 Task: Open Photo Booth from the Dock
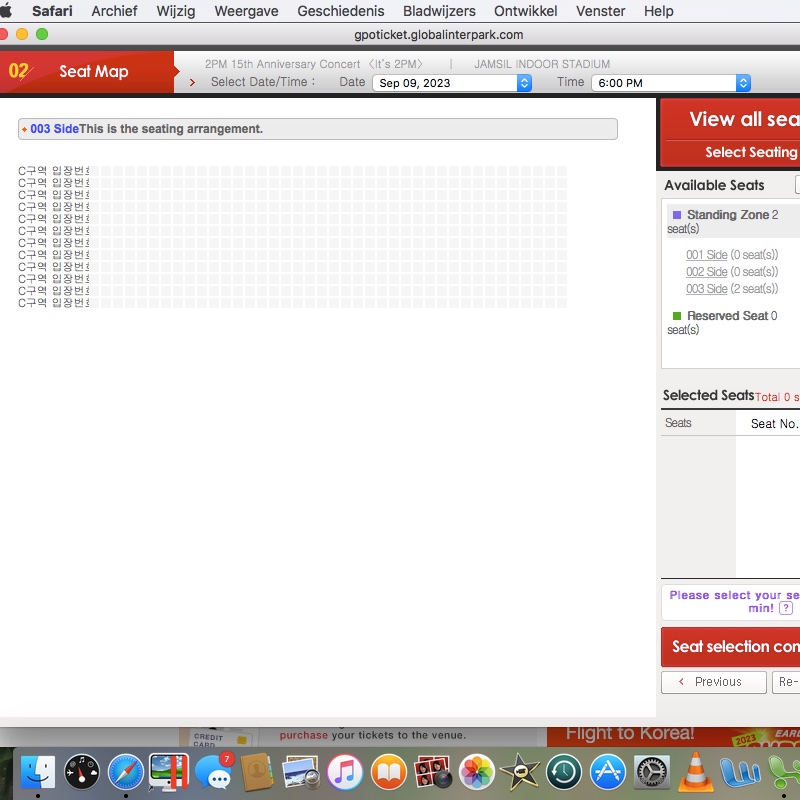(433, 771)
